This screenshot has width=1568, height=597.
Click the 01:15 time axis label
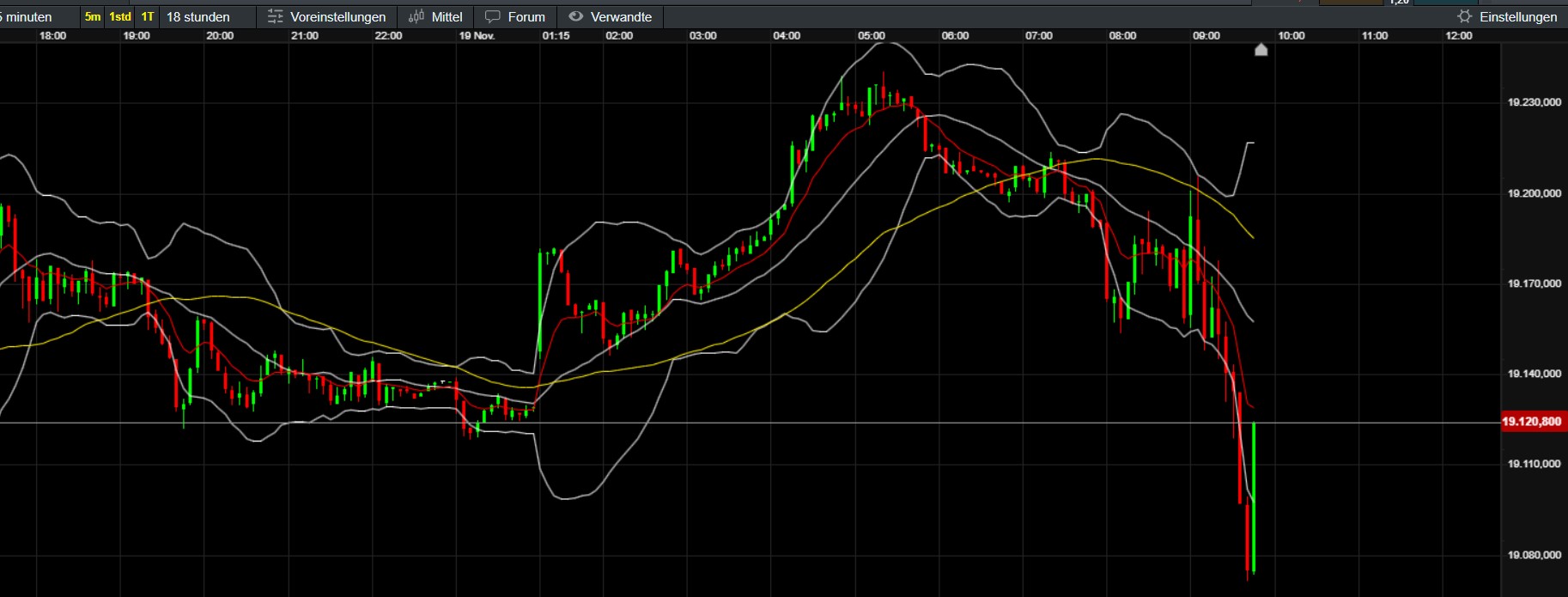pos(556,36)
